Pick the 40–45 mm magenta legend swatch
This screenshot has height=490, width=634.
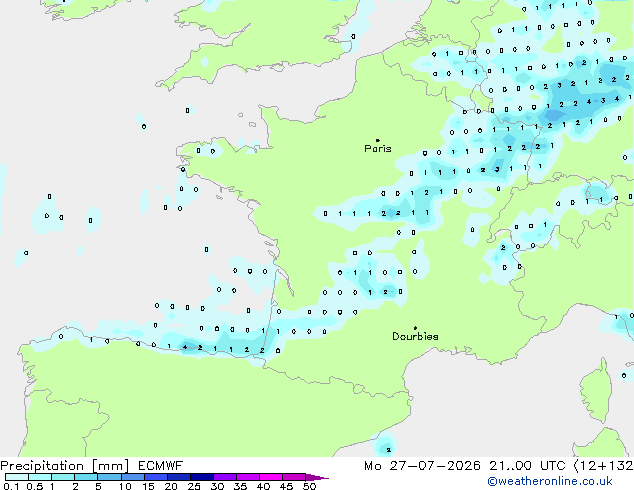pos(271,477)
